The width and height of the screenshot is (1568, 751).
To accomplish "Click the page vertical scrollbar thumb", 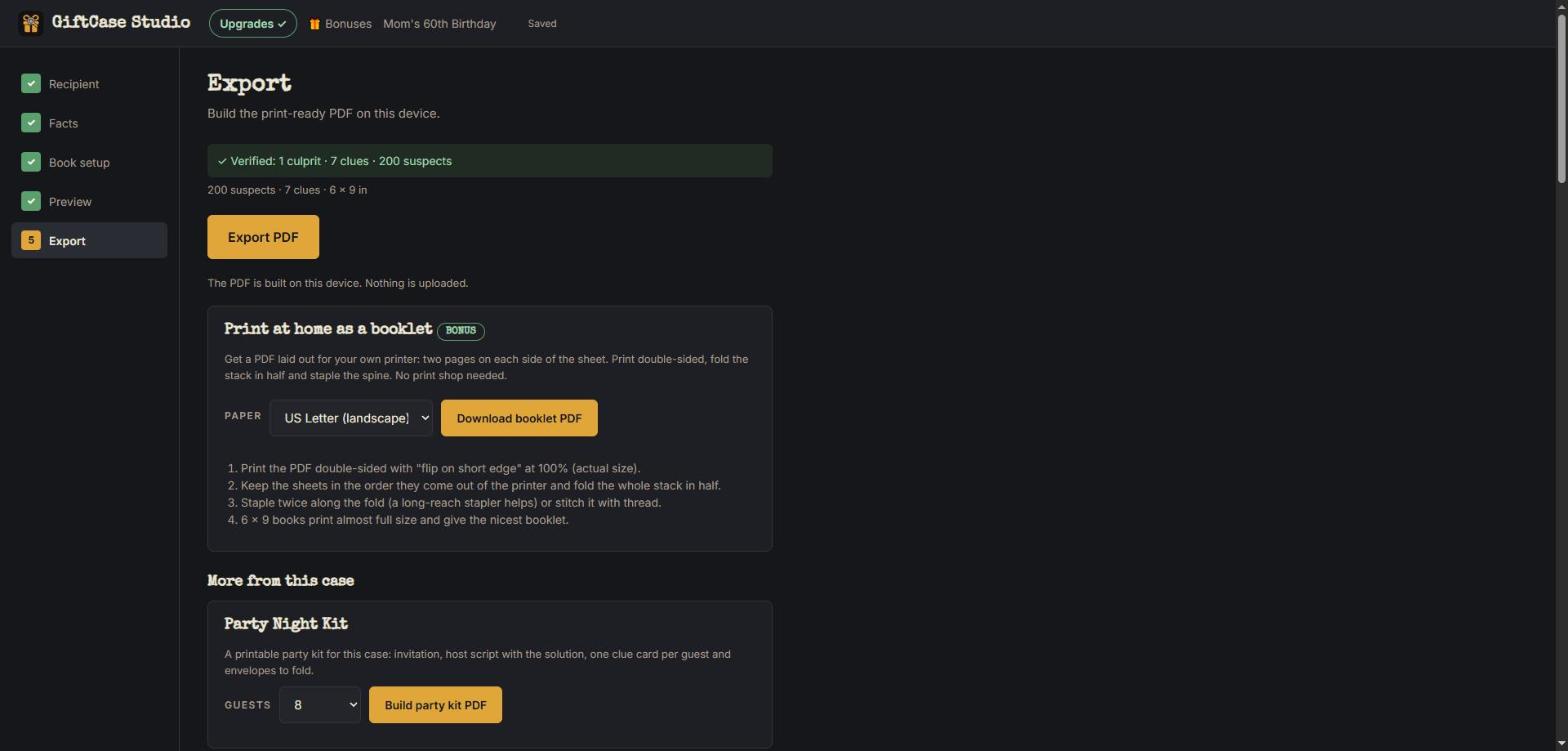I will pos(1561,100).
